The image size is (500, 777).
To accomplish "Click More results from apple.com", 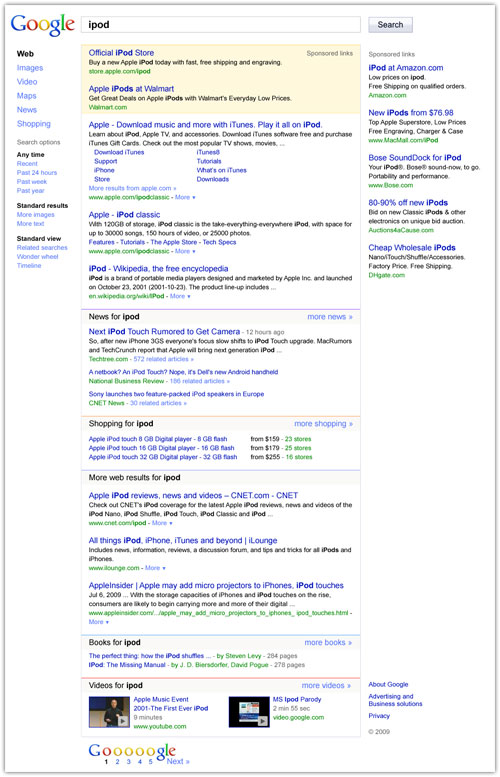I will (132, 188).
